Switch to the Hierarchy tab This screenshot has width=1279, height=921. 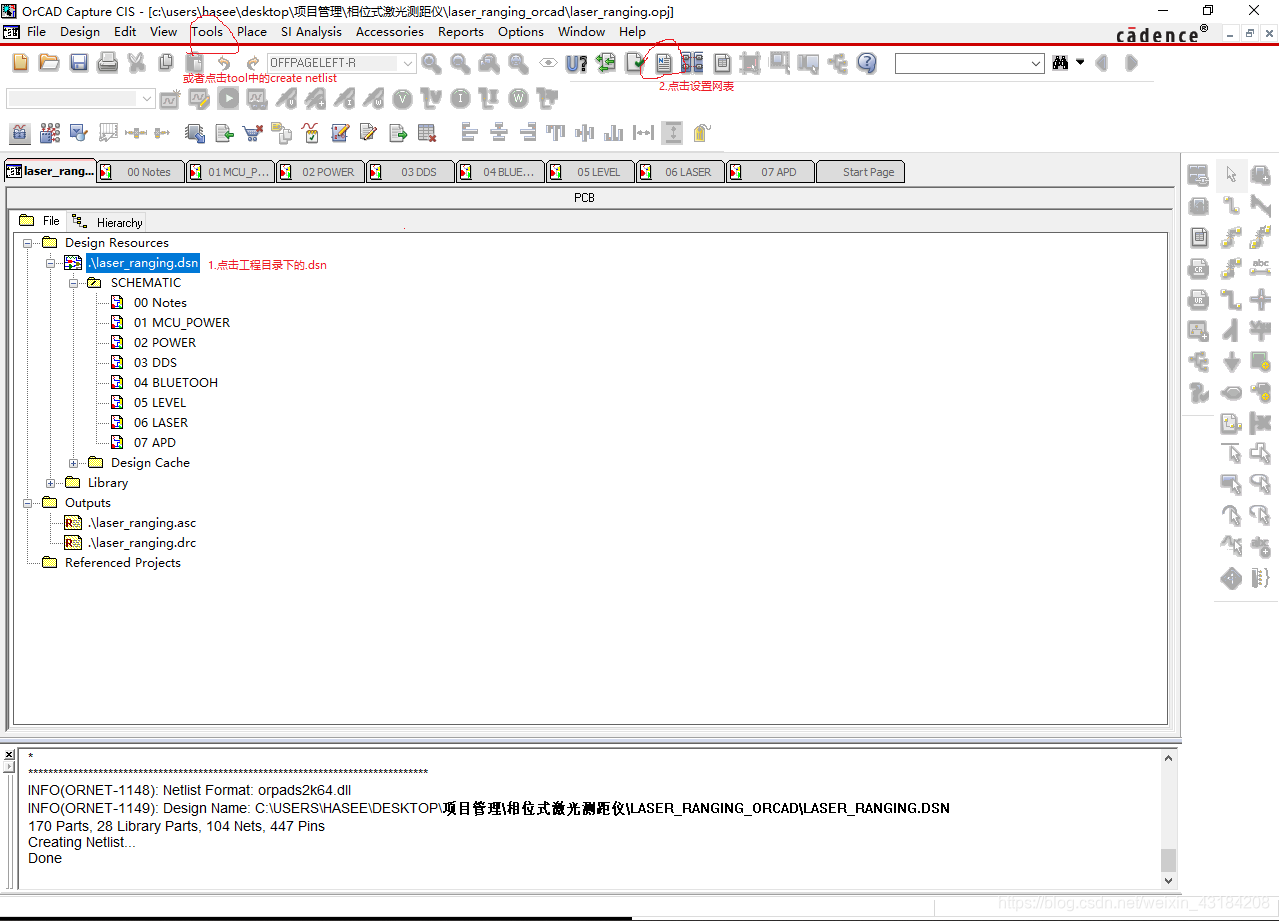(x=109, y=222)
